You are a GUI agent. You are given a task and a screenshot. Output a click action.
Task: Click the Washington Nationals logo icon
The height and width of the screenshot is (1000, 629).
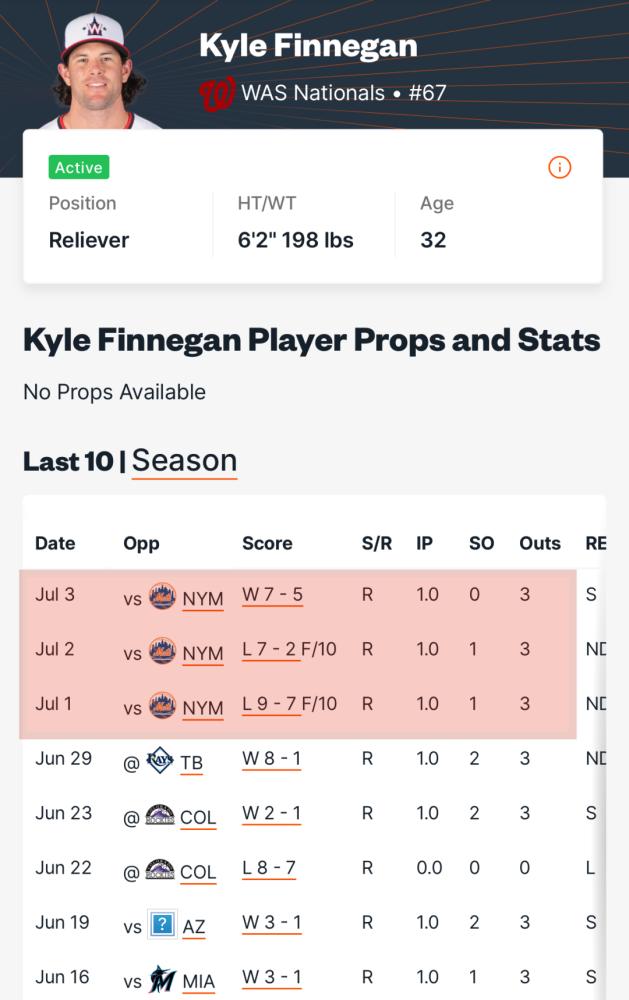217,94
